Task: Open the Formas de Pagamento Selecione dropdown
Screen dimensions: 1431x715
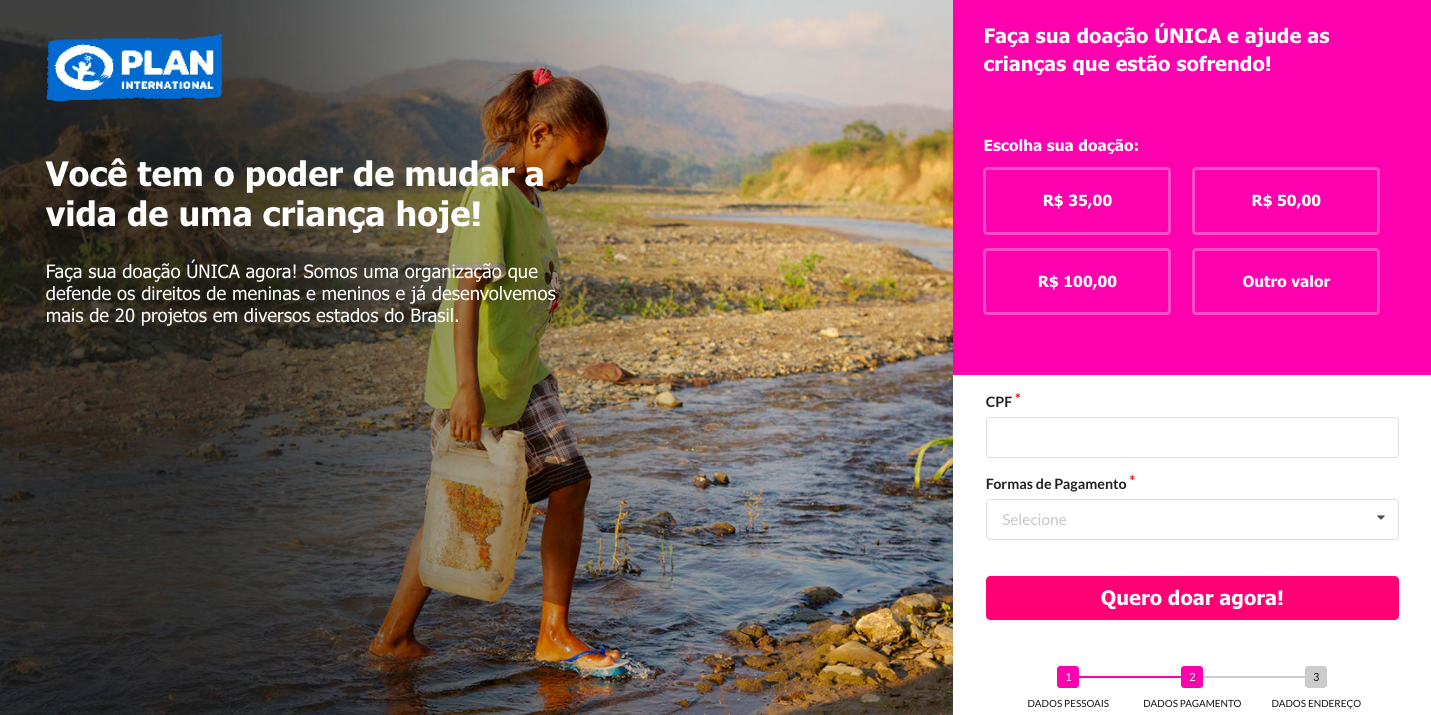Action: coord(1192,520)
